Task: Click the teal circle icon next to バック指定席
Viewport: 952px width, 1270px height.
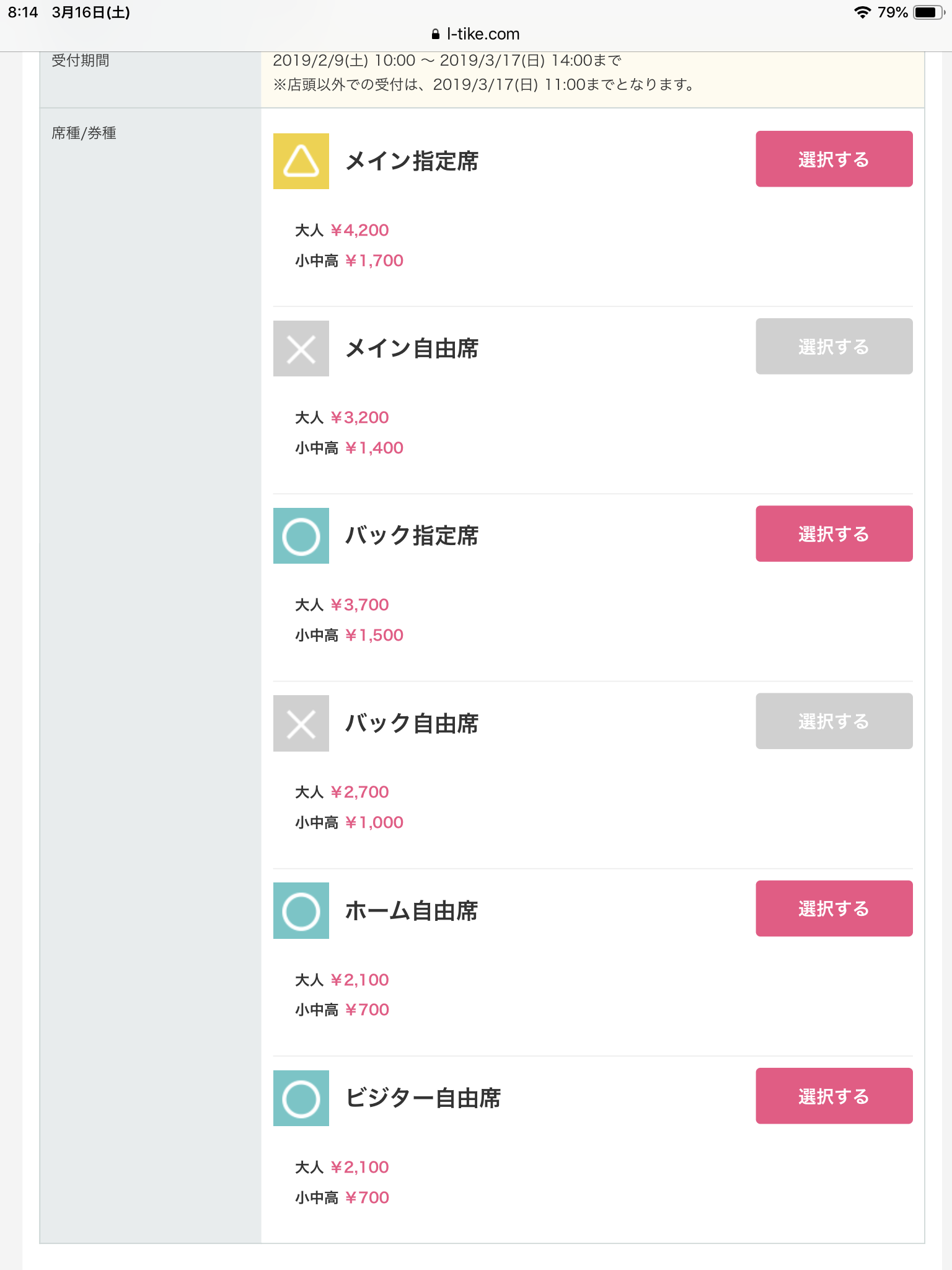Action: (301, 536)
